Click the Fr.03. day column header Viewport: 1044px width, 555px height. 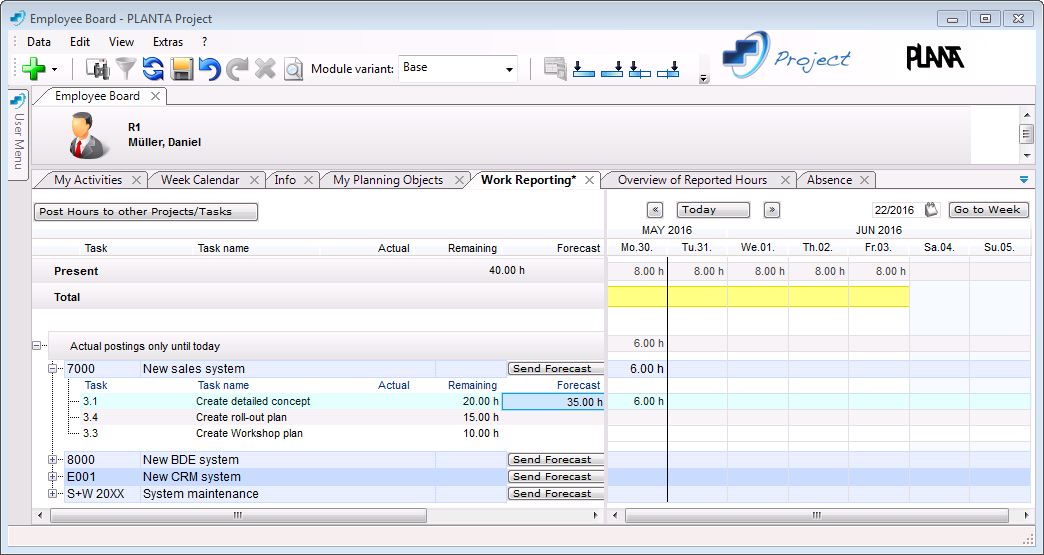pos(879,248)
